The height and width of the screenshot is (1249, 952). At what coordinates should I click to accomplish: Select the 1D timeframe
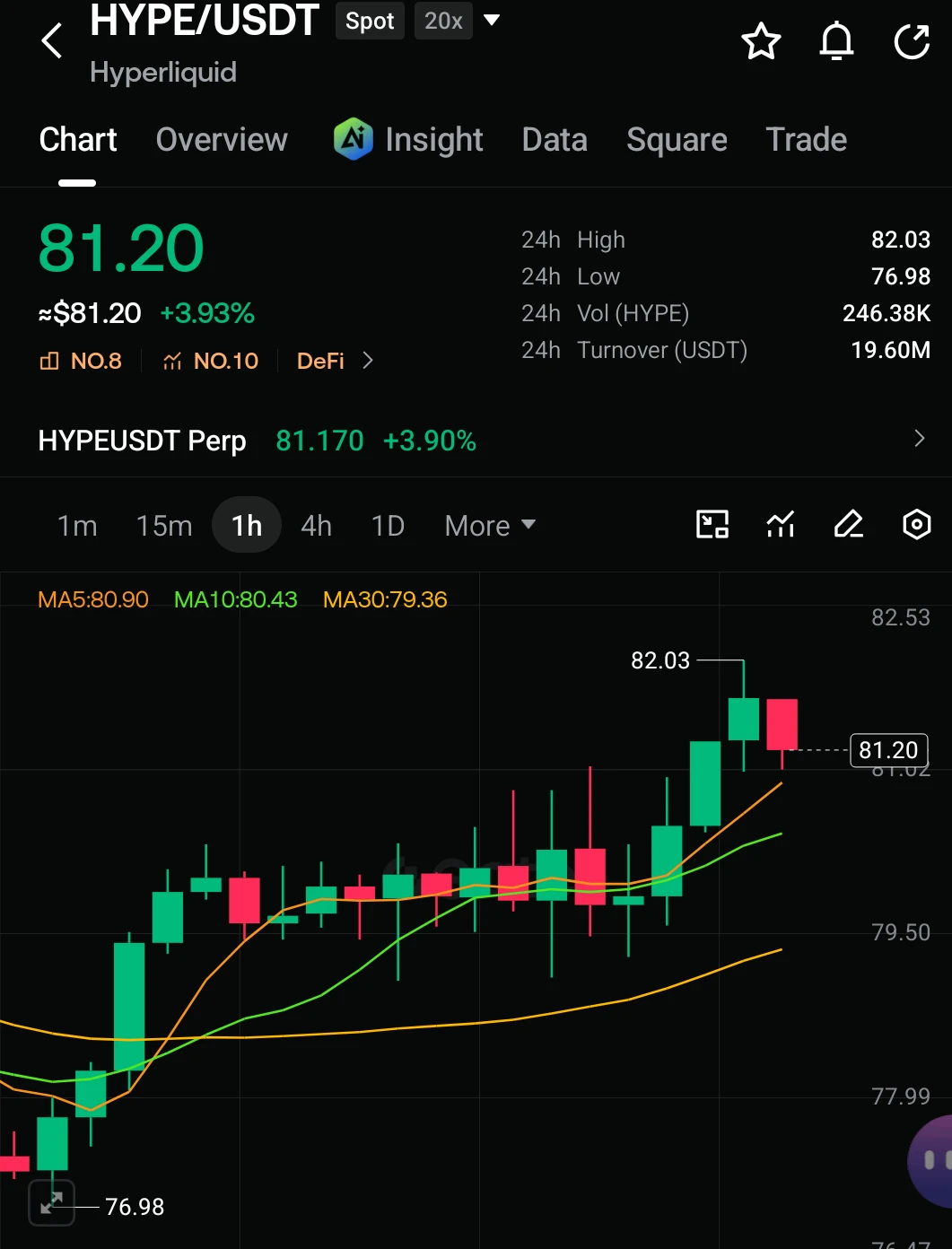[x=388, y=525]
